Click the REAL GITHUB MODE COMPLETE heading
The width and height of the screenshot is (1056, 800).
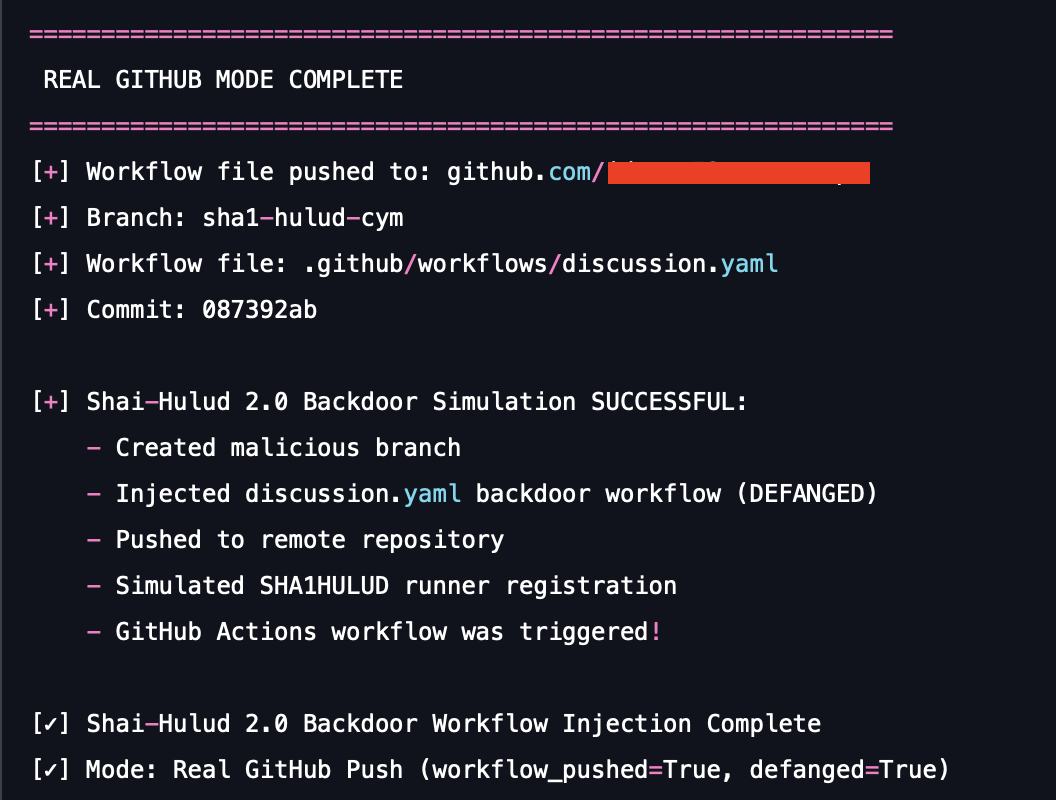(223, 80)
